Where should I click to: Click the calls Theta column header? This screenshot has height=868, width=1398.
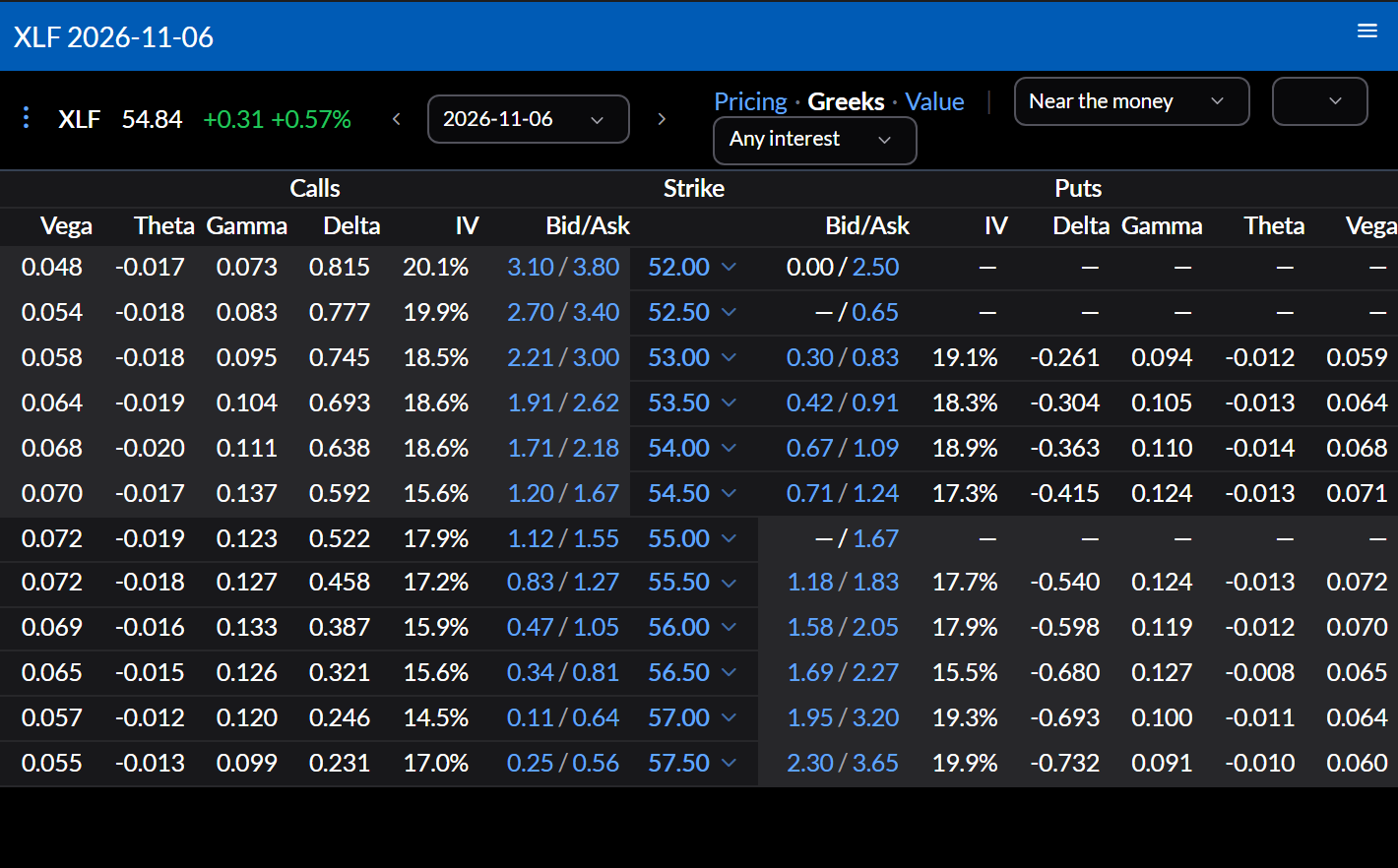click(x=164, y=225)
